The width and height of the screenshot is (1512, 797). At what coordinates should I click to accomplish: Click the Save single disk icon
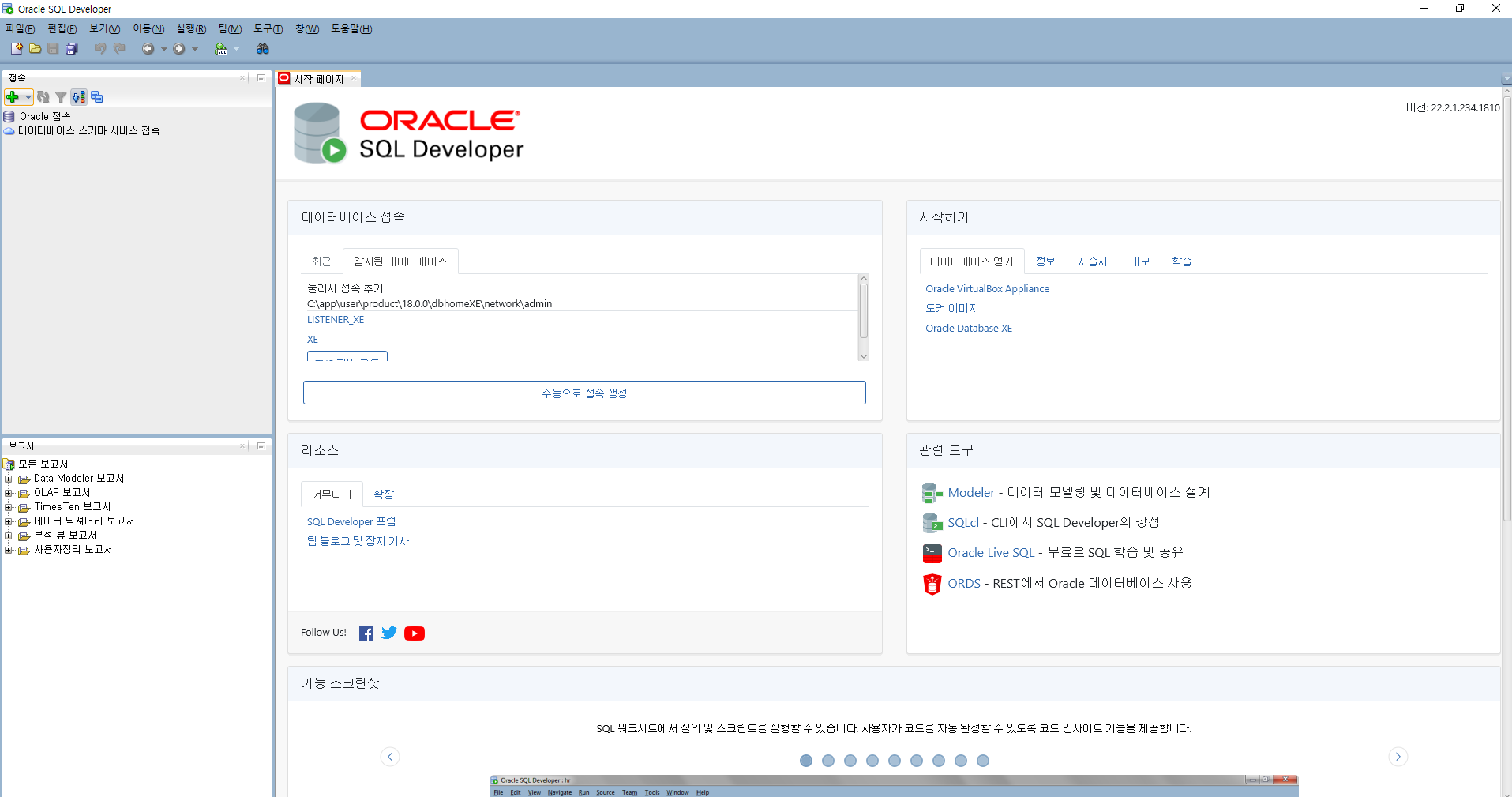(53, 49)
